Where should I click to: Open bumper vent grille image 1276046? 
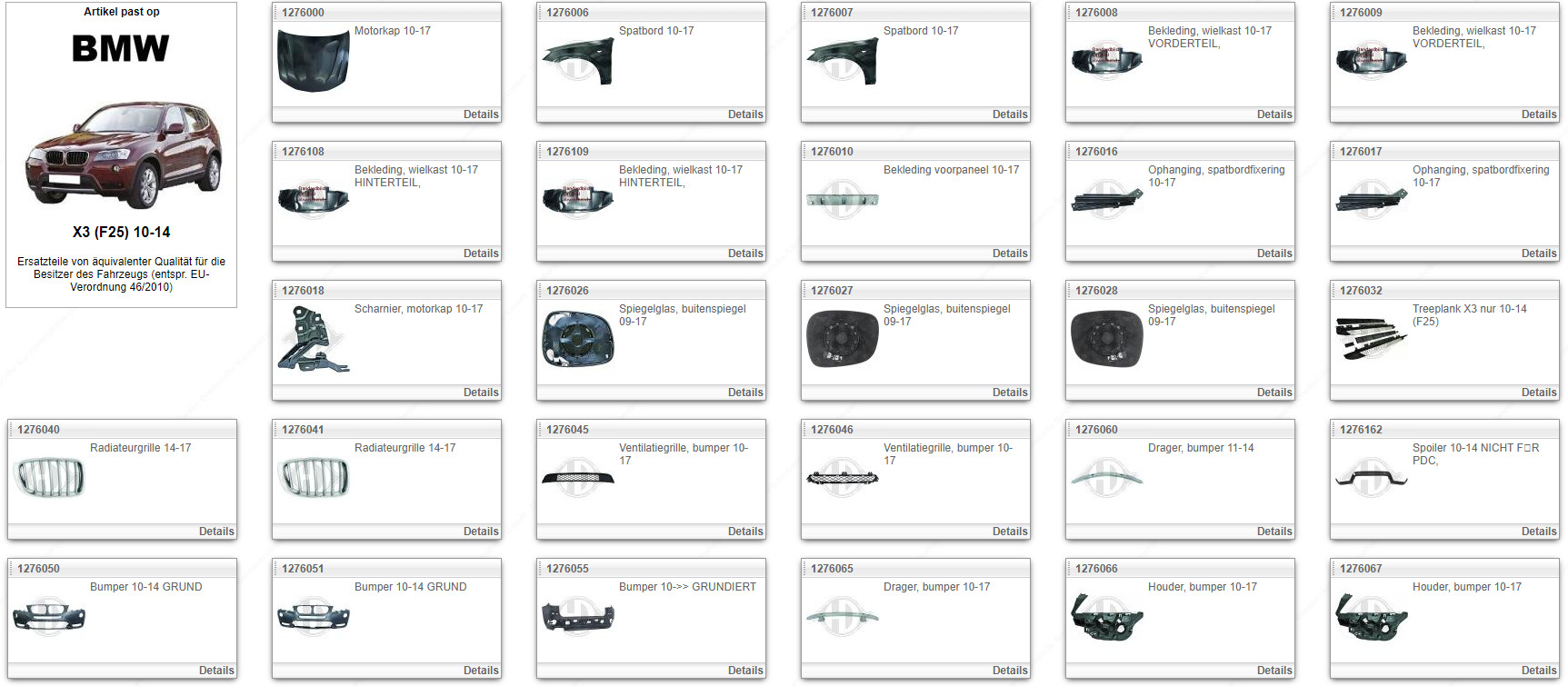[x=843, y=477]
